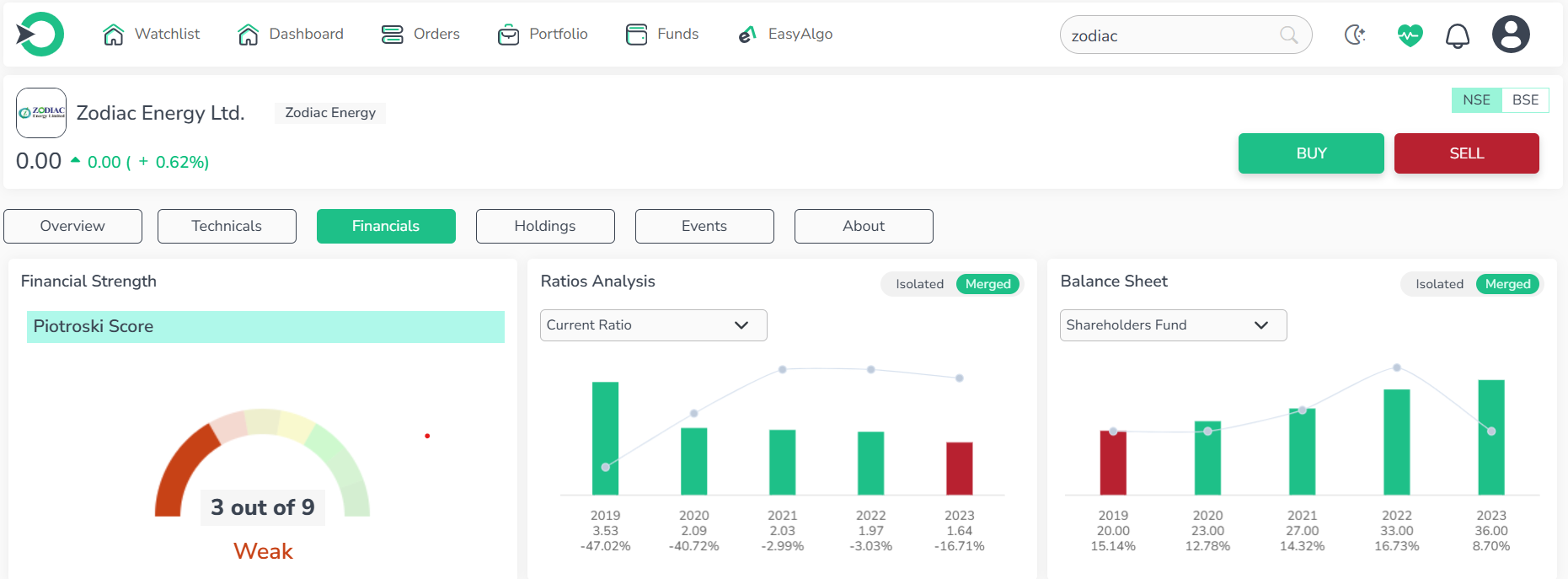Click the EasyAlgo logo icon
This screenshot has width=1568, height=579.
[x=747, y=35]
